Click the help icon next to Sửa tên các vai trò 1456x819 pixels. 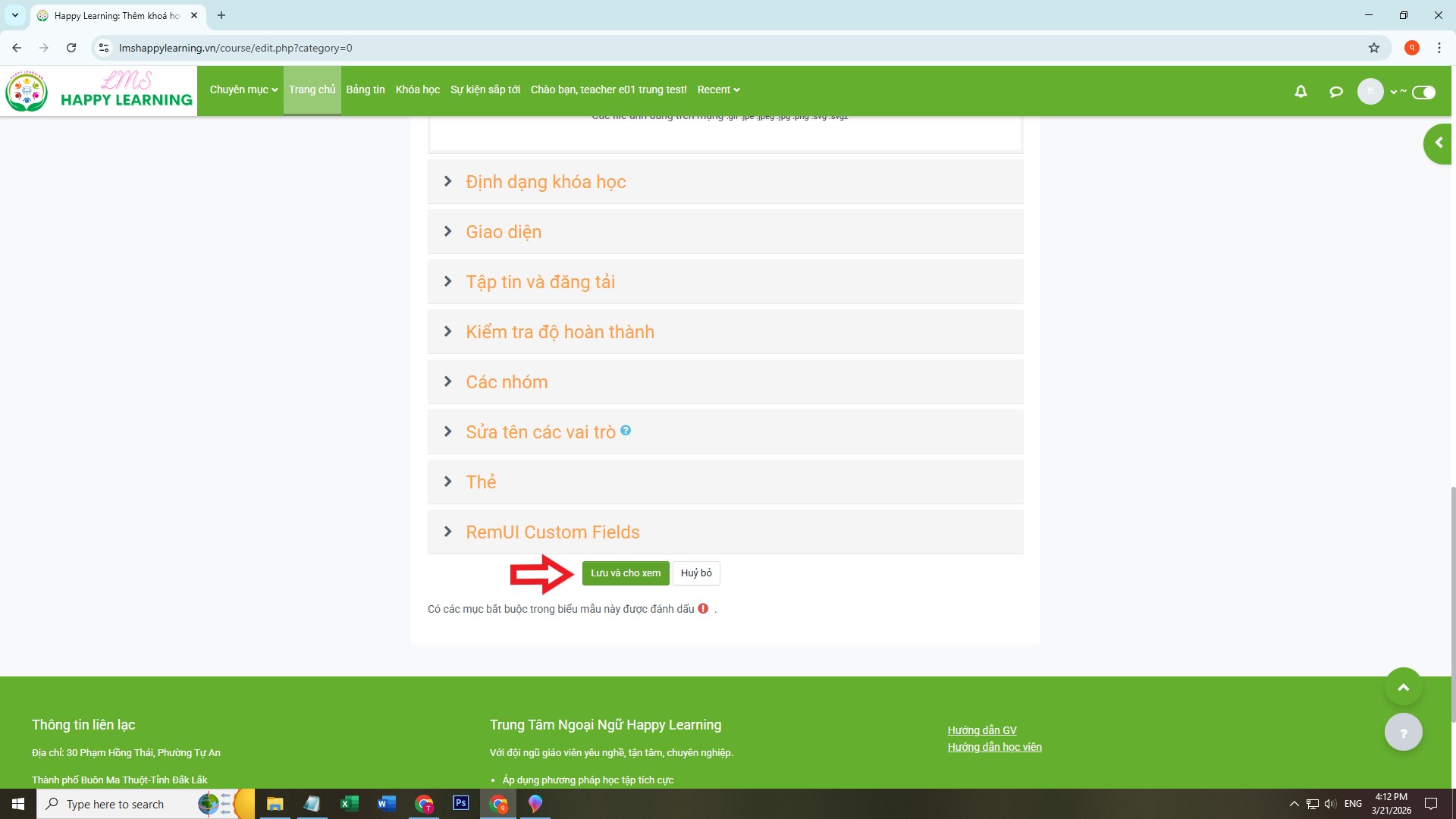pos(626,431)
